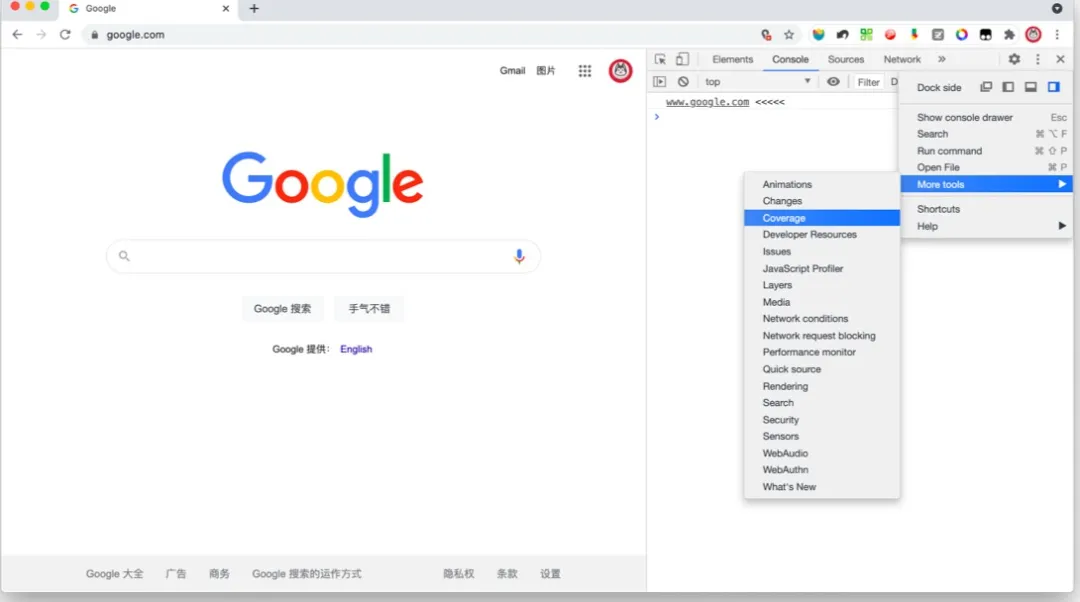Dock DevTools to the left
The image size is (1080, 602).
[x=1008, y=87]
